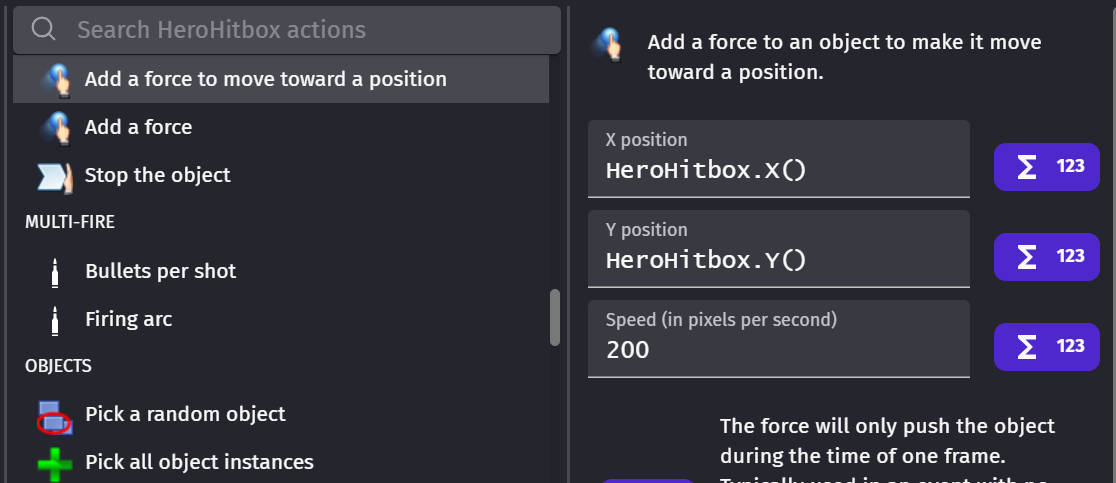Click the Stop the object icon
Viewport: 1116px width, 483px height.
[x=56, y=175]
